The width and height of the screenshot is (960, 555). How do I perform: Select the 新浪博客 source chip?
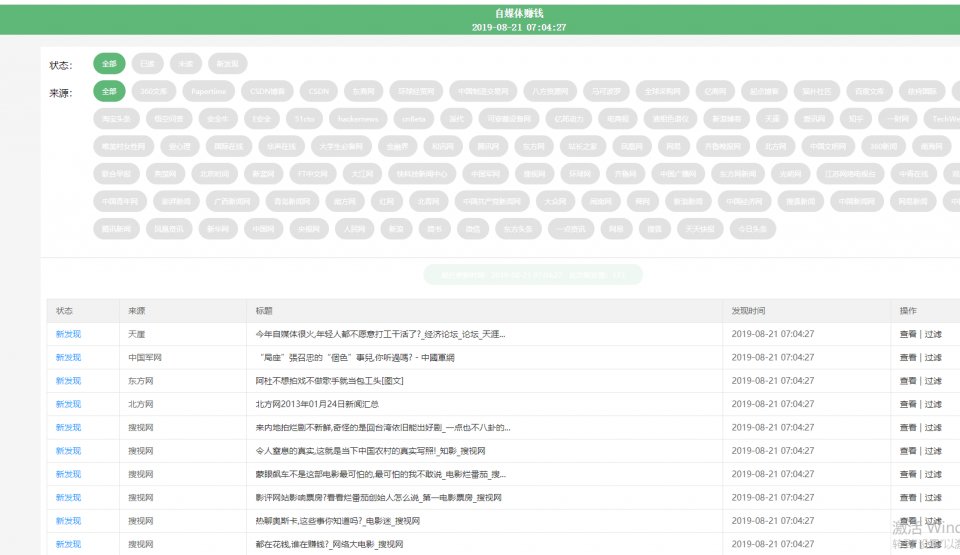point(727,119)
